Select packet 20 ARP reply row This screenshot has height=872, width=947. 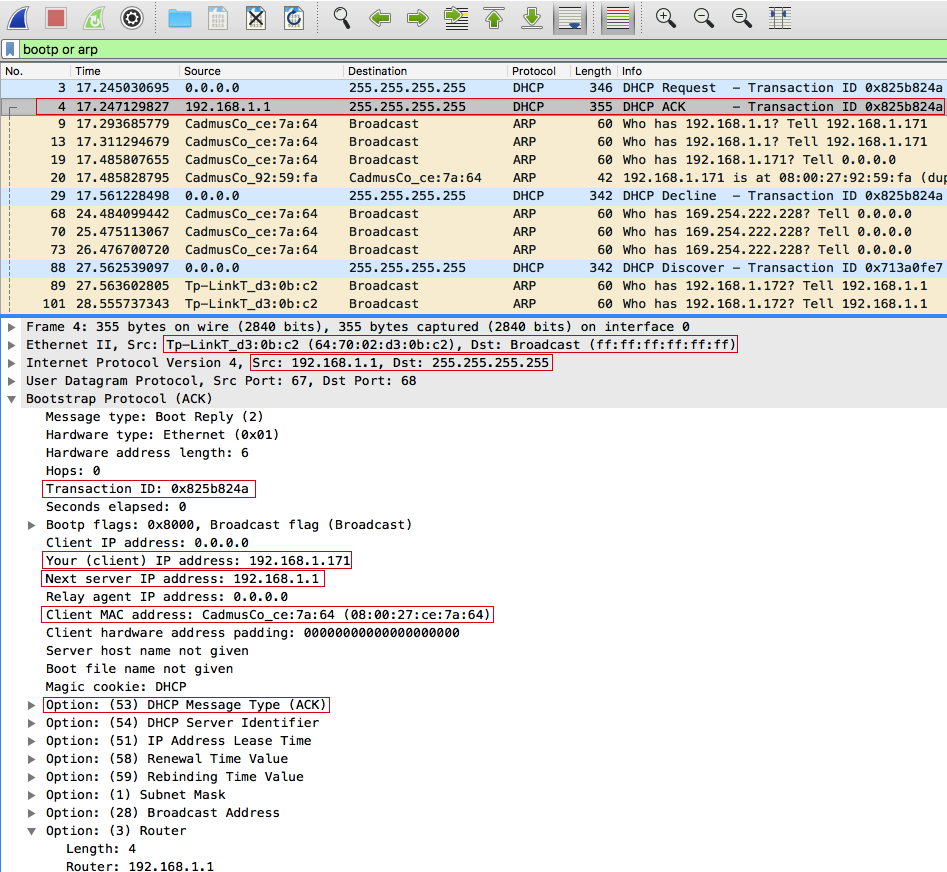tap(474, 178)
